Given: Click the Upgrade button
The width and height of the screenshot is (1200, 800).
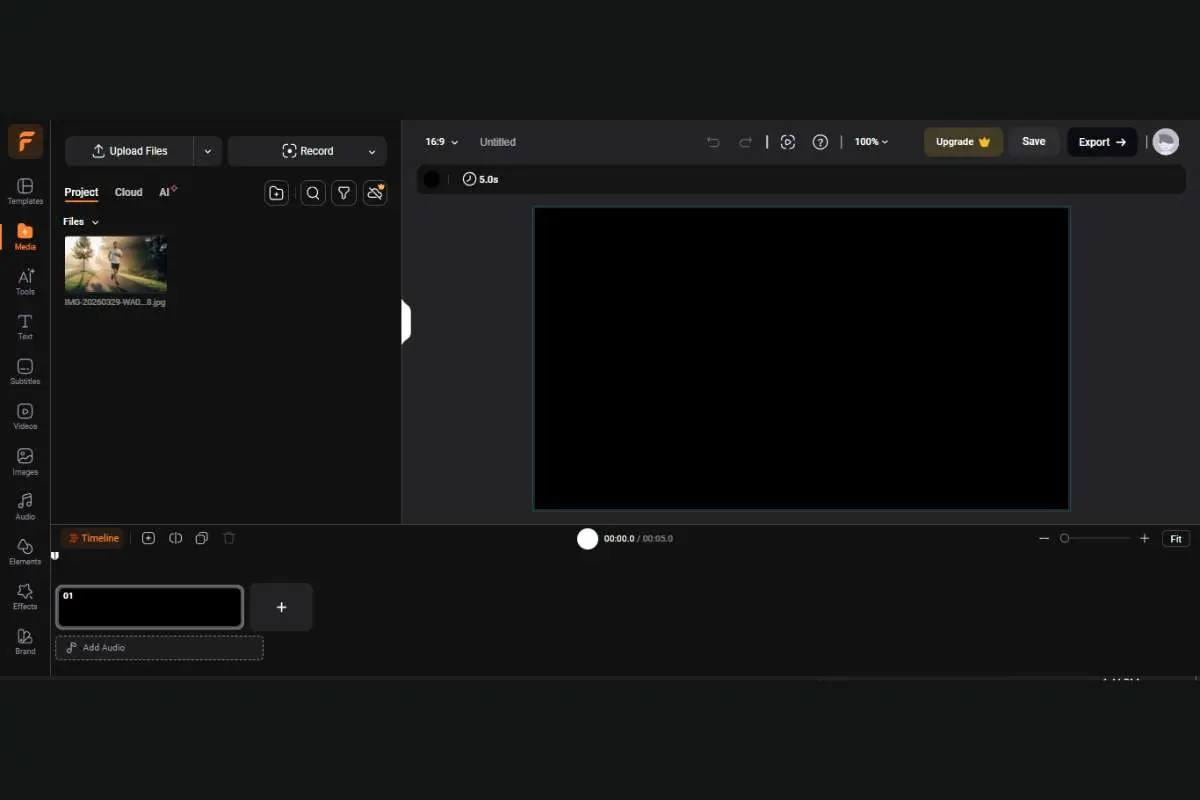Looking at the screenshot, I should [x=962, y=142].
